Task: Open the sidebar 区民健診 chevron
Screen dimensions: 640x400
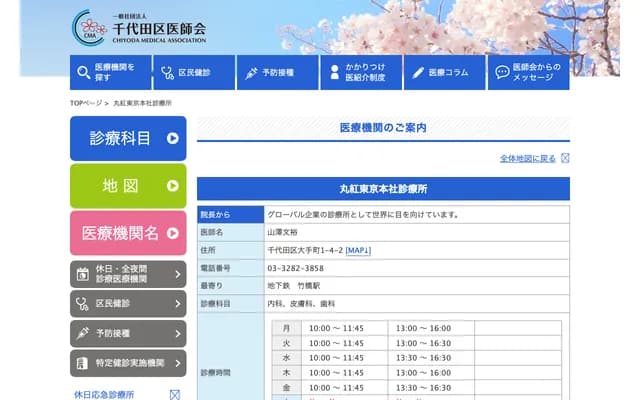Action: click(x=177, y=303)
